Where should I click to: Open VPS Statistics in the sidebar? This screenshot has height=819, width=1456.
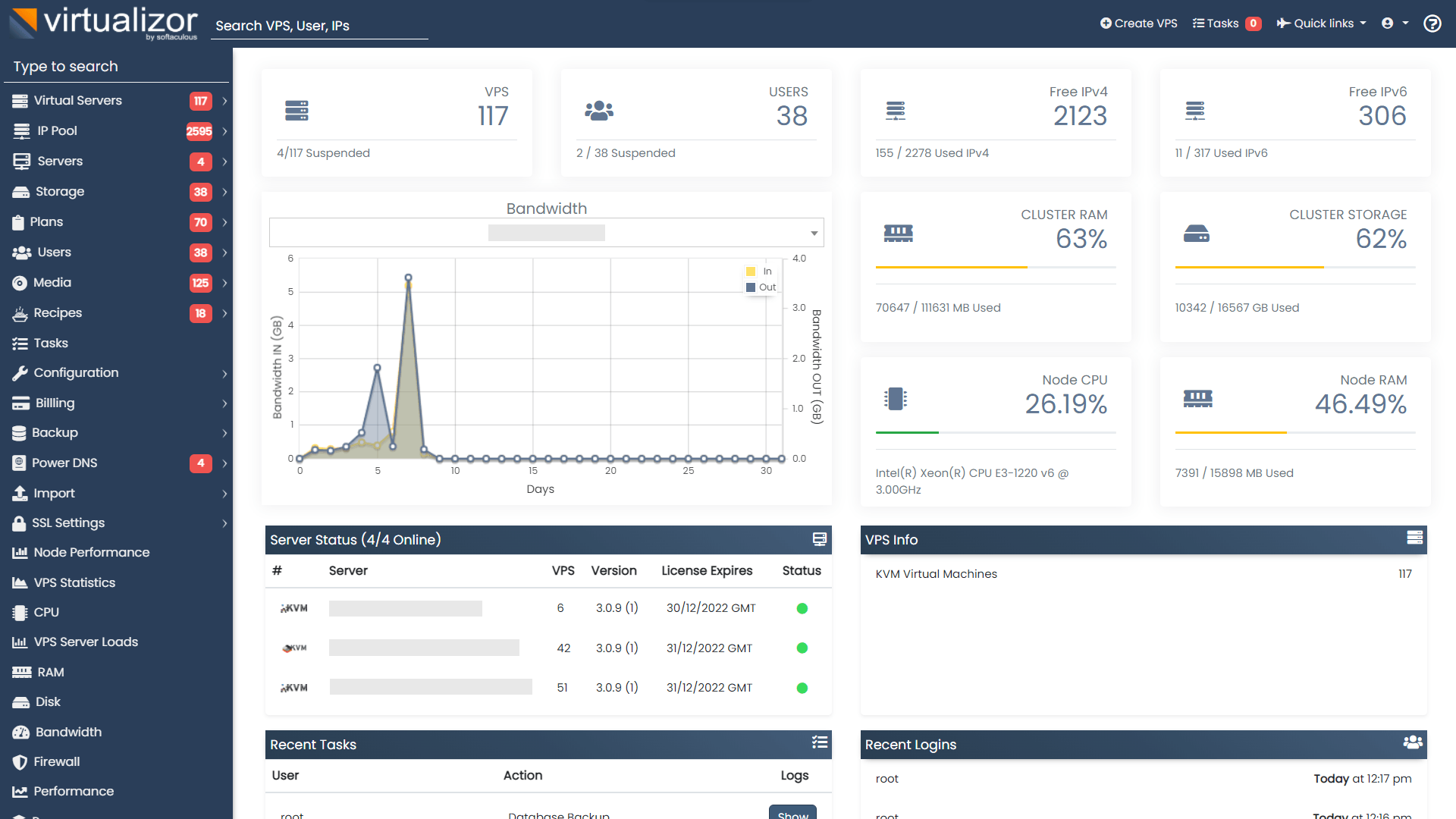pos(74,582)
